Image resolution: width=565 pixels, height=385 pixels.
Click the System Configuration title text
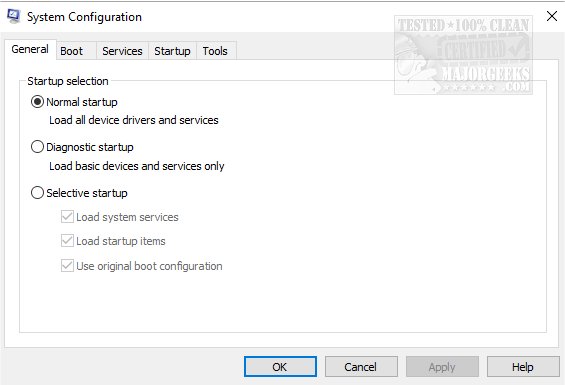coord(84,17)
